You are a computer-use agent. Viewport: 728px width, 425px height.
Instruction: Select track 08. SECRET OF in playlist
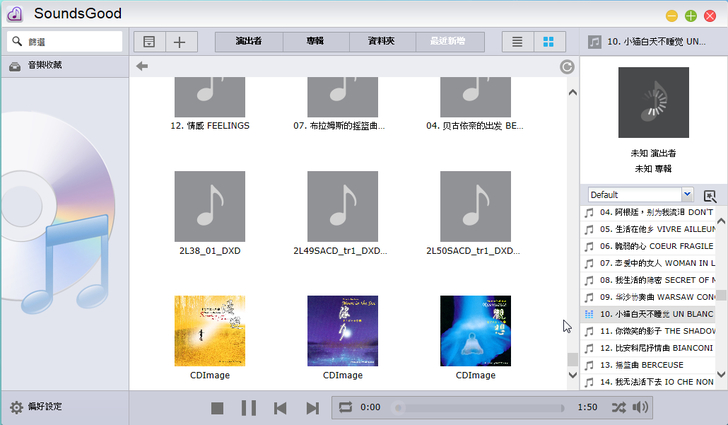point(648,280)
